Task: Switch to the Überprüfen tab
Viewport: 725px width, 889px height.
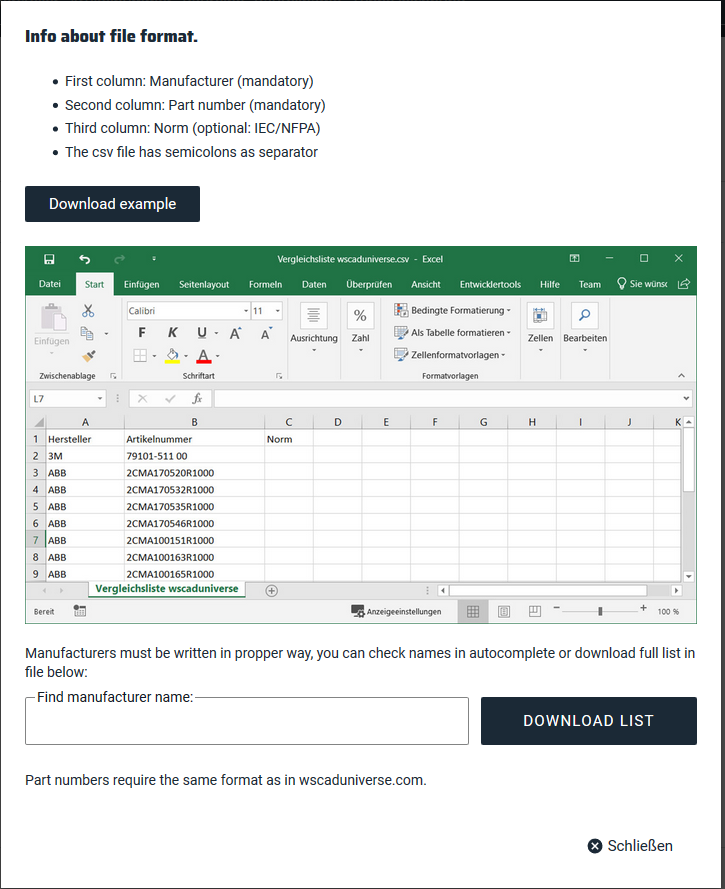Action: (369, 284)
